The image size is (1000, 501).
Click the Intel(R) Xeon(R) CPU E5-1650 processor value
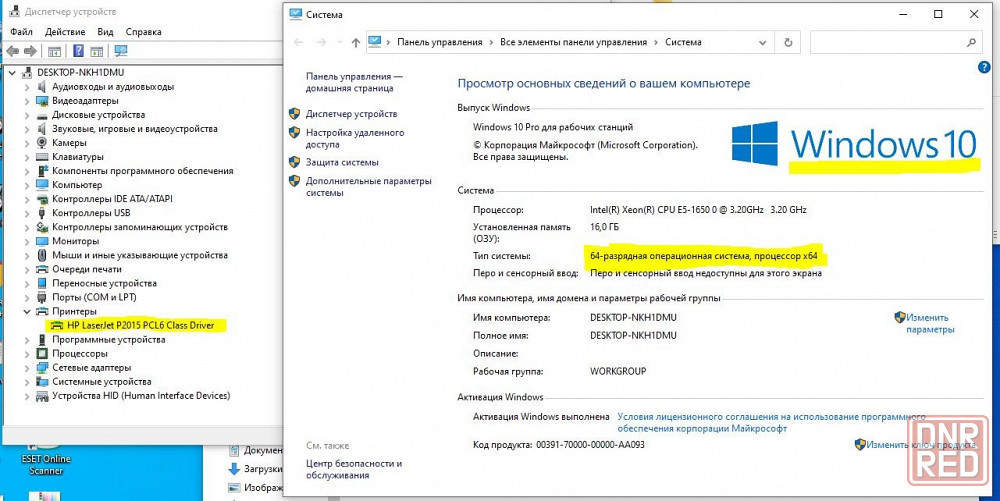(699, 210)
